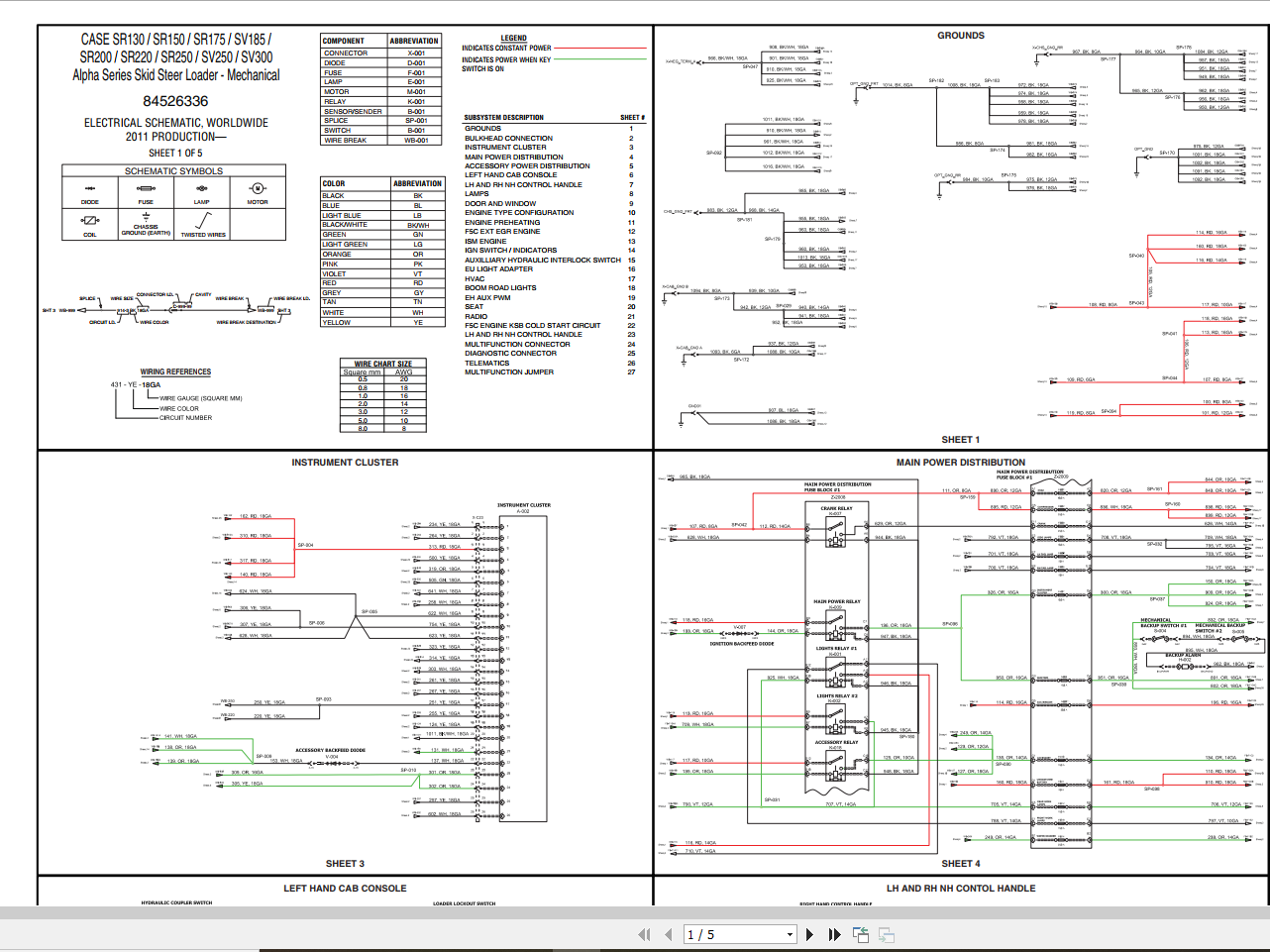Click the coil symbol in schematic symbols
This screenshot has width=1270, height=952.
tap(90, 220)
